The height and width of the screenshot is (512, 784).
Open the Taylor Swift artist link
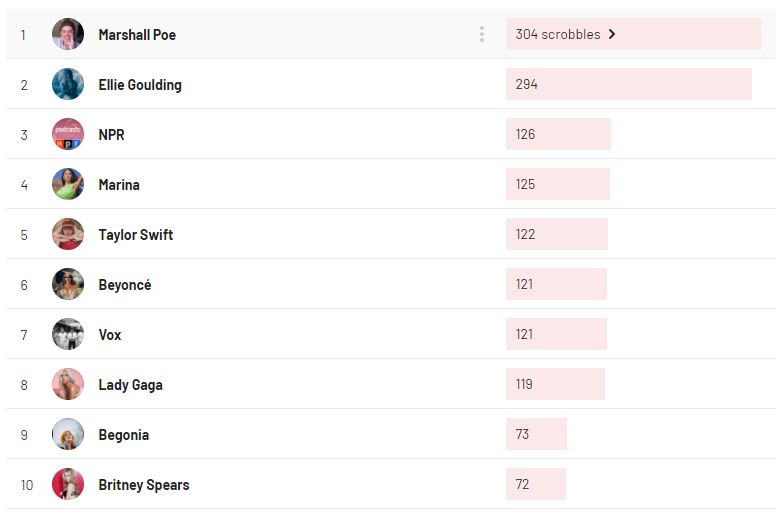tap(135, 235)
